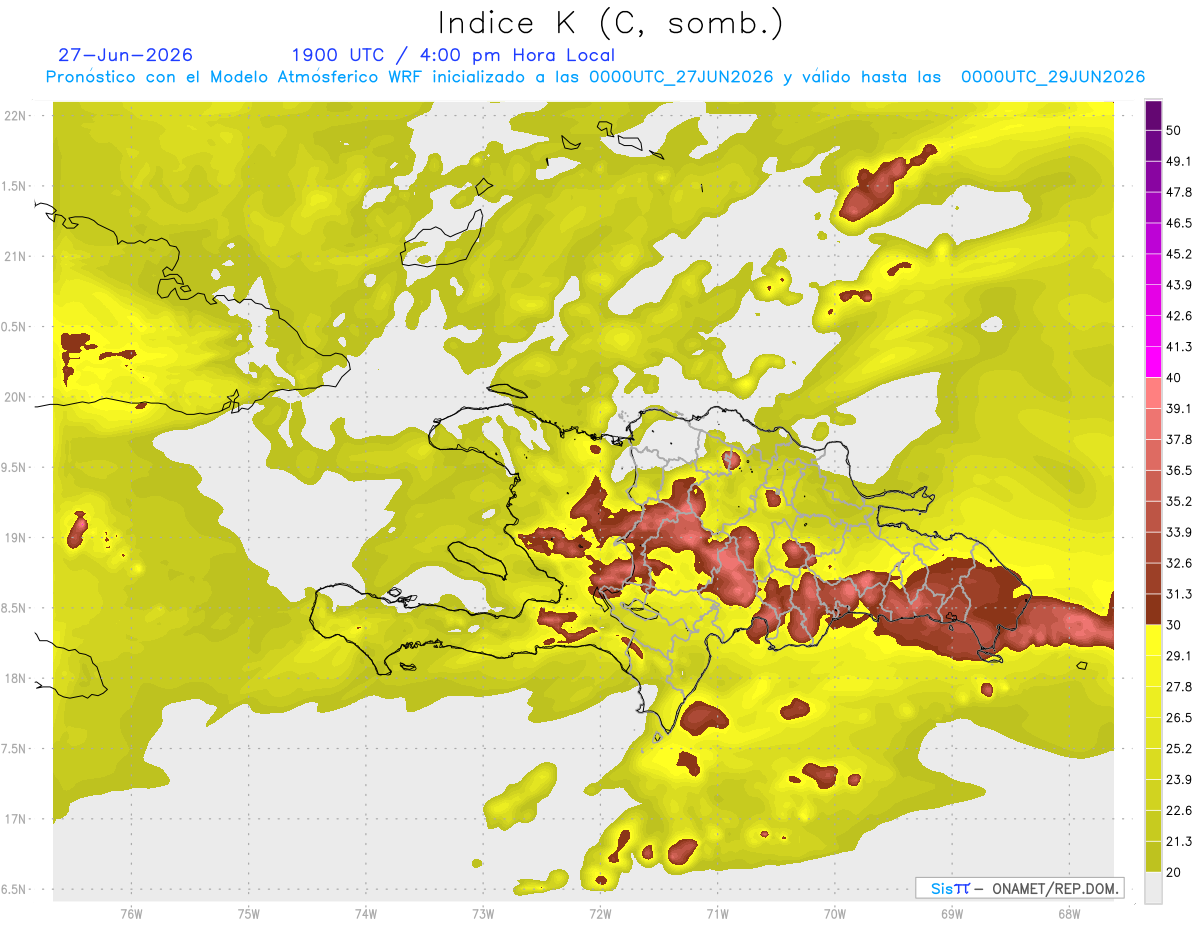Click the legend value '25.2'

tap(1179, 749)
